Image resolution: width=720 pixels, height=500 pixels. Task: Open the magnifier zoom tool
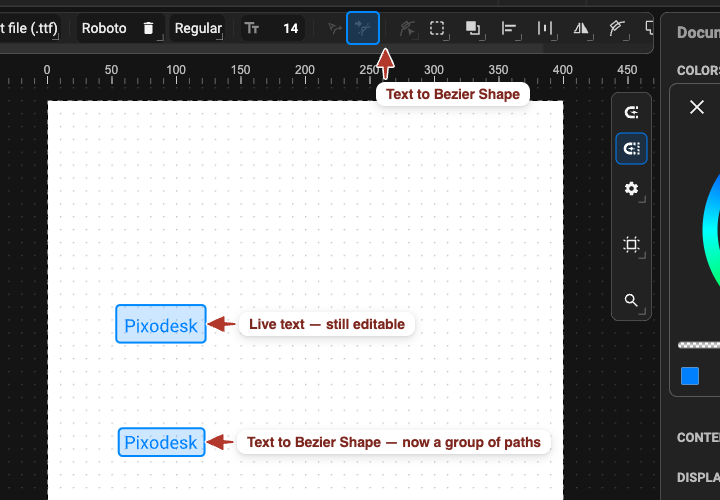(631, 300)
